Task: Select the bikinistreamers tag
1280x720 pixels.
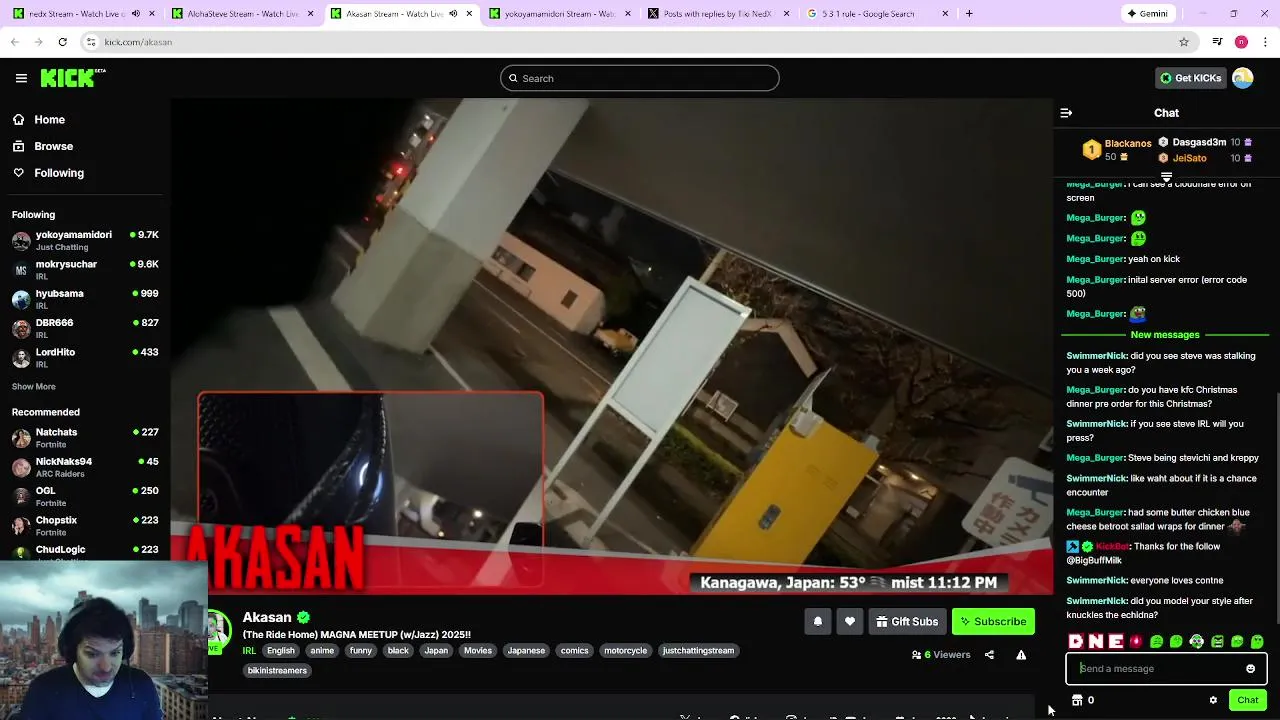Action: (x=277, y=671)
